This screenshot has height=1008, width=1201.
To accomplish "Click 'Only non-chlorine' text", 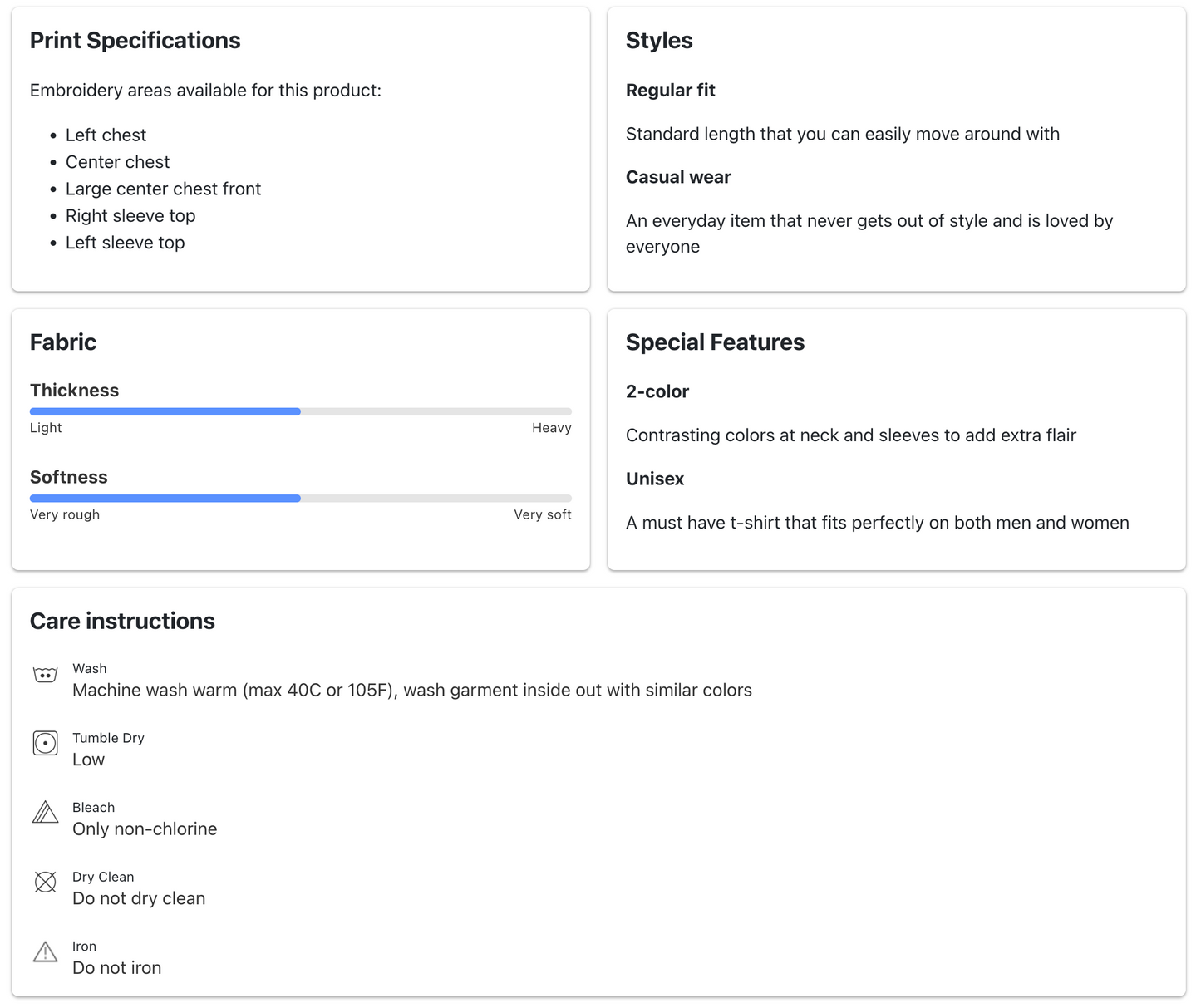I will coord(145,829).
